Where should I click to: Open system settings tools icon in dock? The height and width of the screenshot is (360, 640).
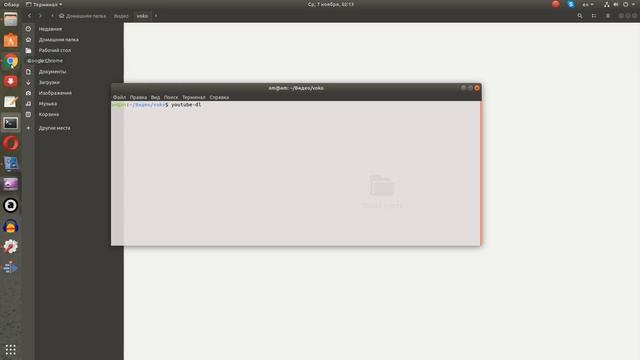click(11, 247)
